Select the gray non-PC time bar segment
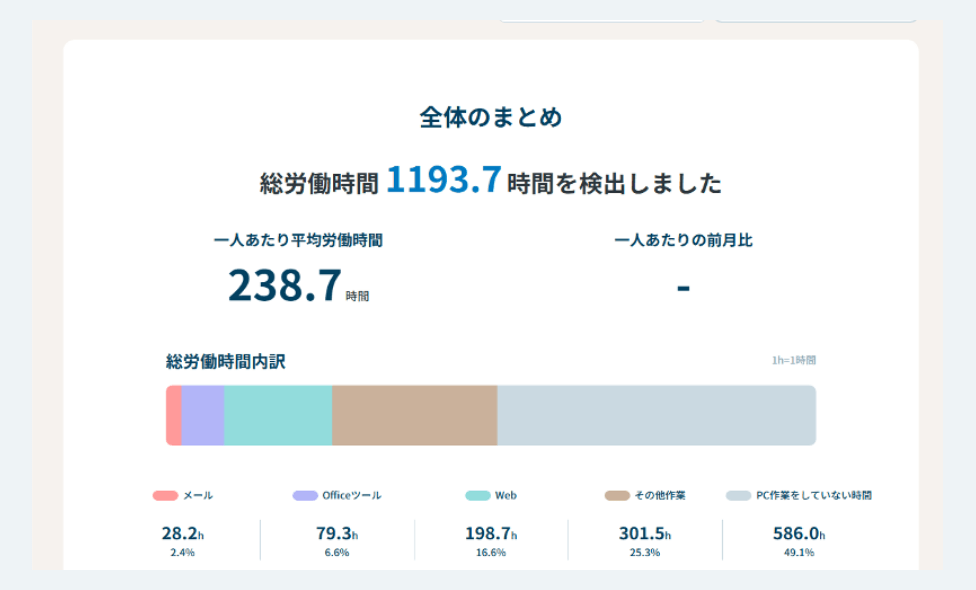976x590 pixels. pyautogui.click(x=657, y=415)
